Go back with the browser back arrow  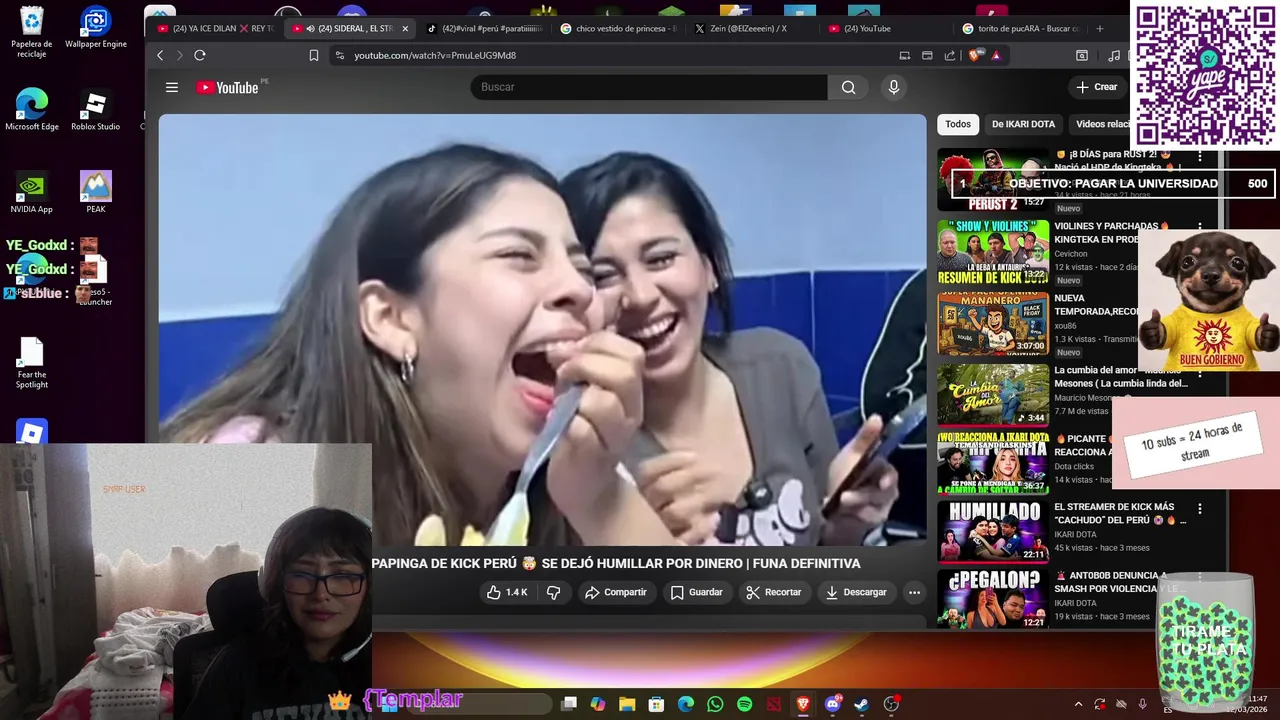point(160,55)
